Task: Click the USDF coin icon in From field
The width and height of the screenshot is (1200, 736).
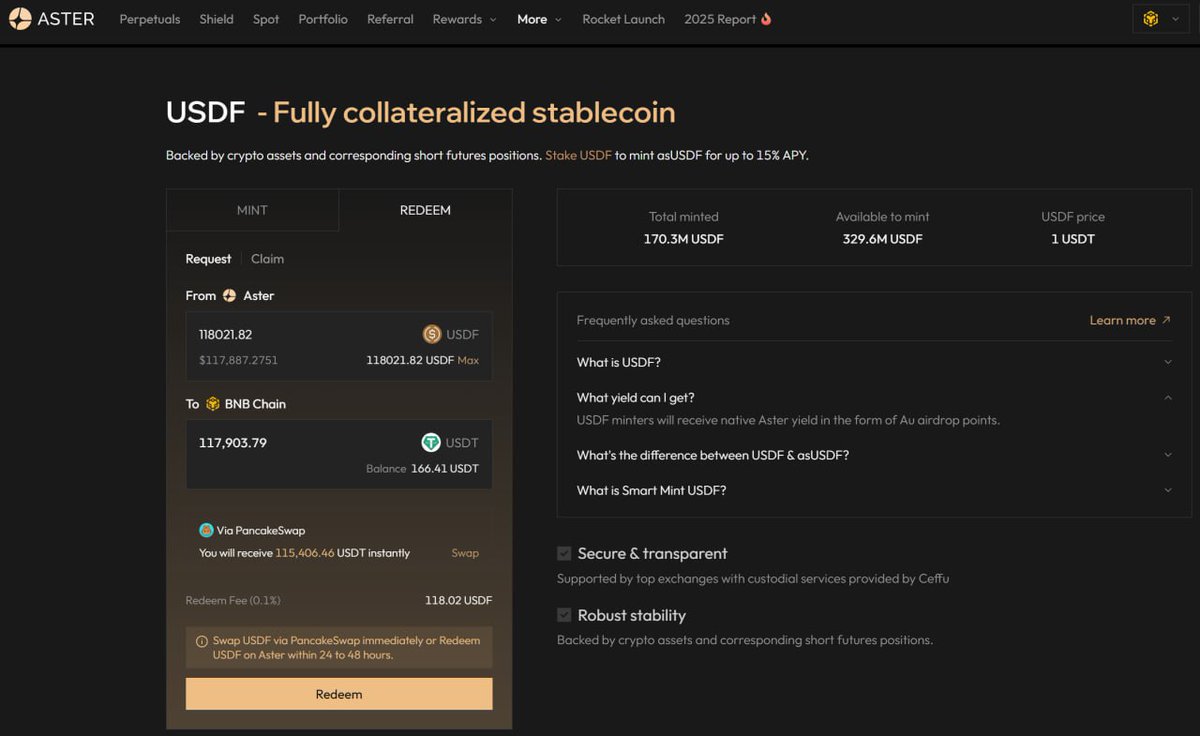Action: [x=432, y=334]
